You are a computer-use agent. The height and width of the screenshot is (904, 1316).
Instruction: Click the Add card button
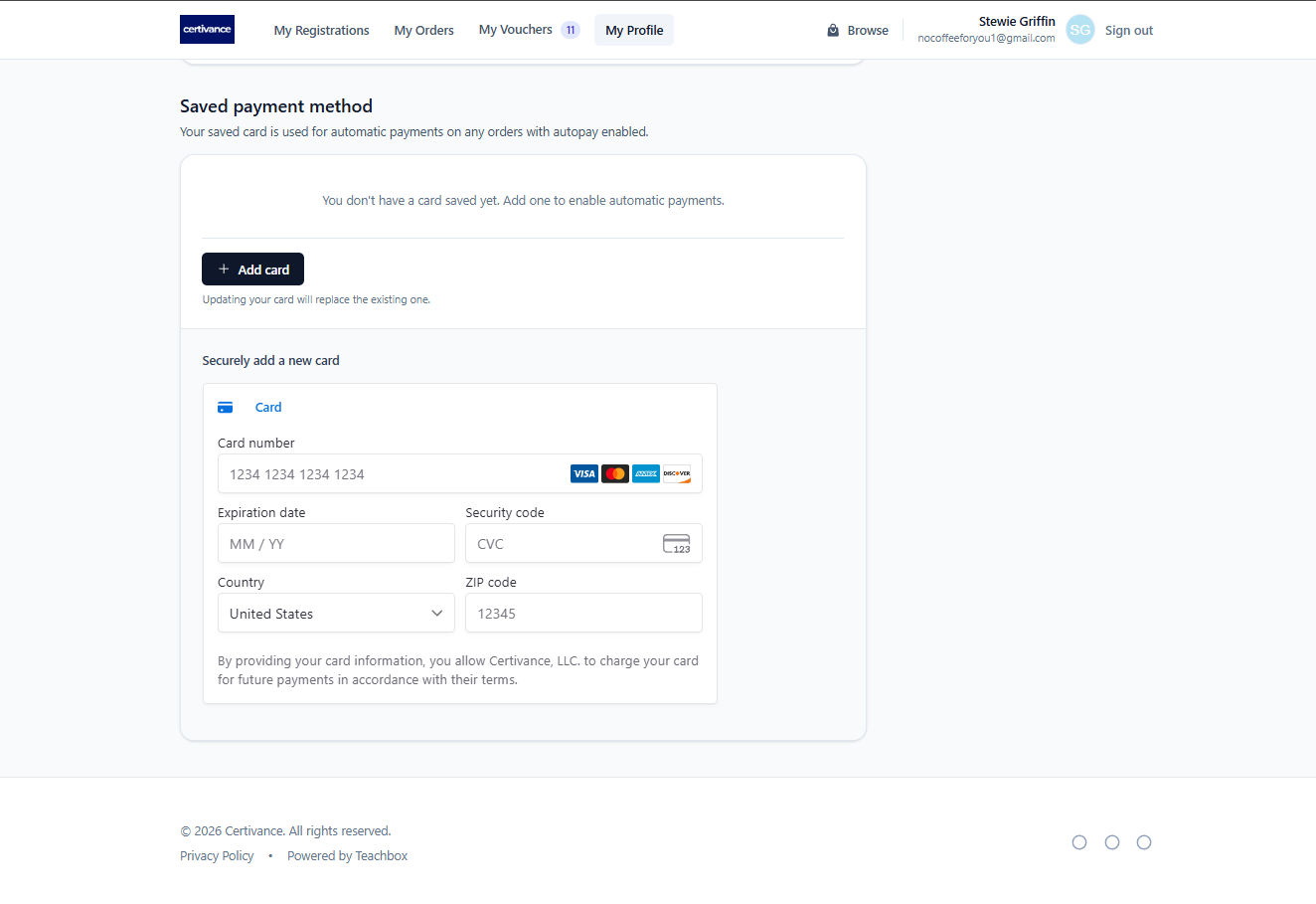252,270
